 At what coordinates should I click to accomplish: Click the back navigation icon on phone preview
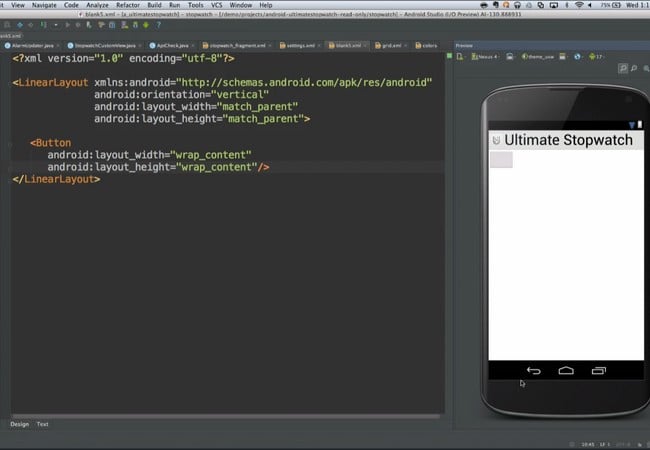(x=534, y=370)
